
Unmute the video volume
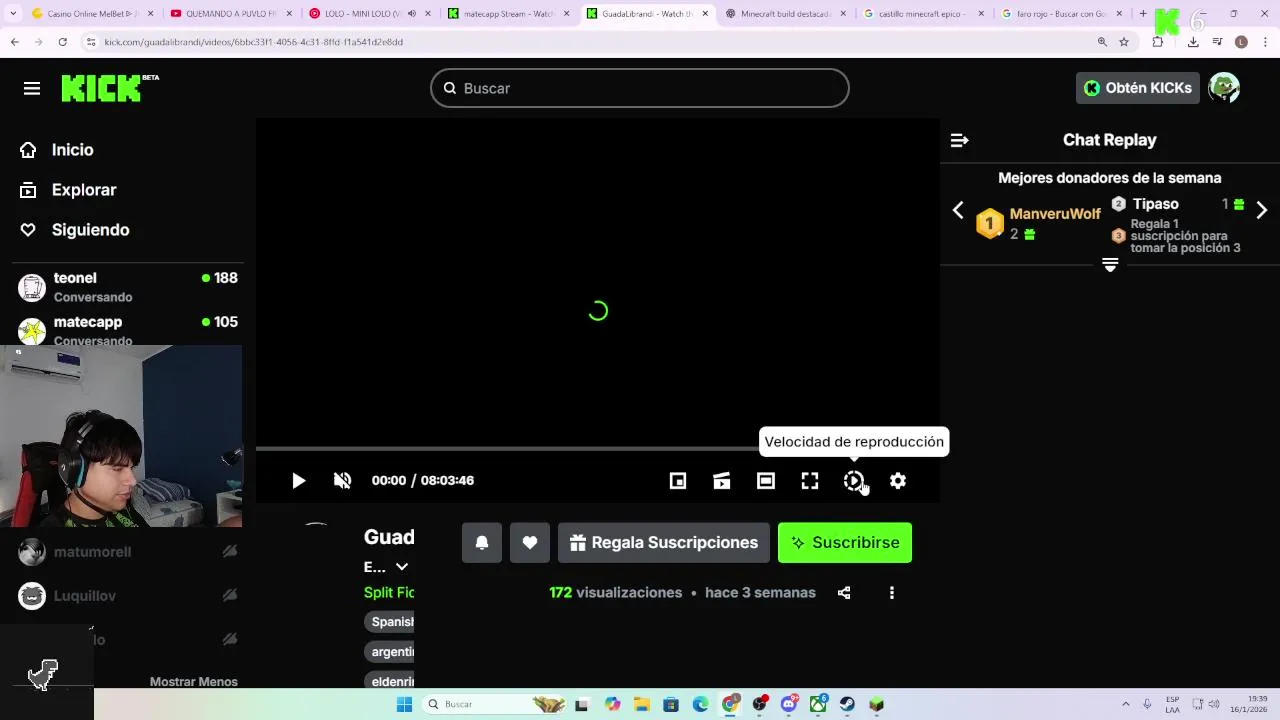click(342, 481)
